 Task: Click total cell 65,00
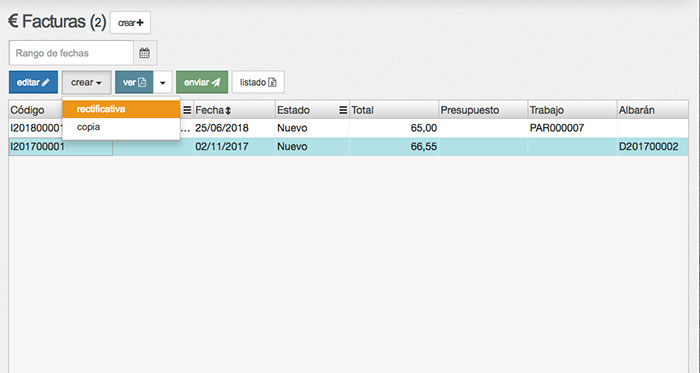pos(394,128)
